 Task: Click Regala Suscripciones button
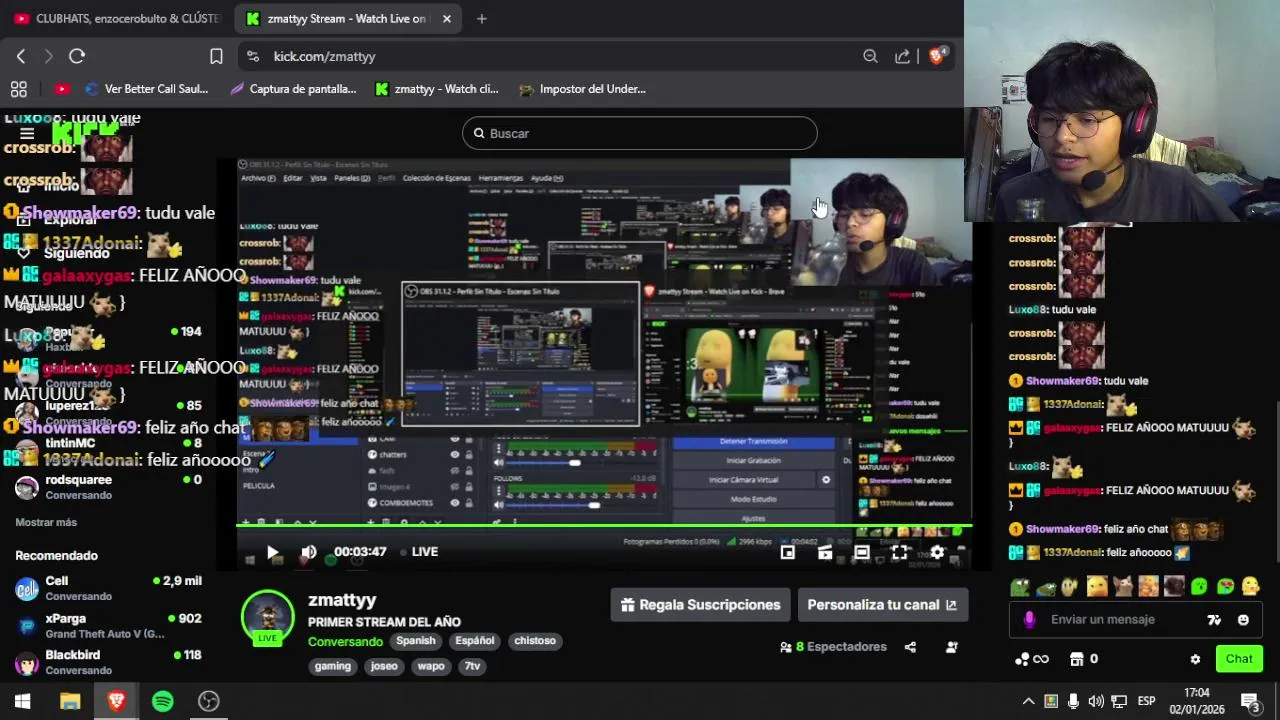click(x=700, y=605)
